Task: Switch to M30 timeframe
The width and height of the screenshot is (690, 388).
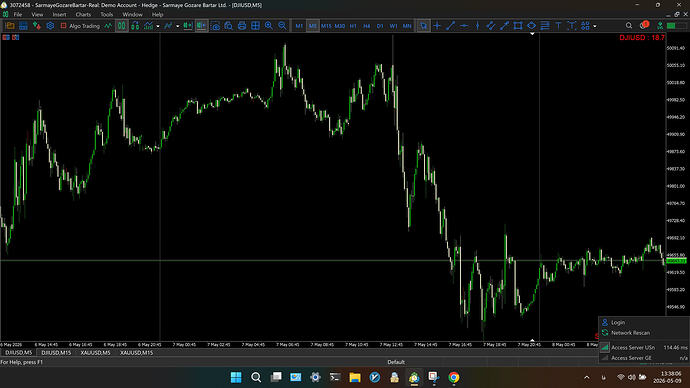Action: tap(340, 26)
